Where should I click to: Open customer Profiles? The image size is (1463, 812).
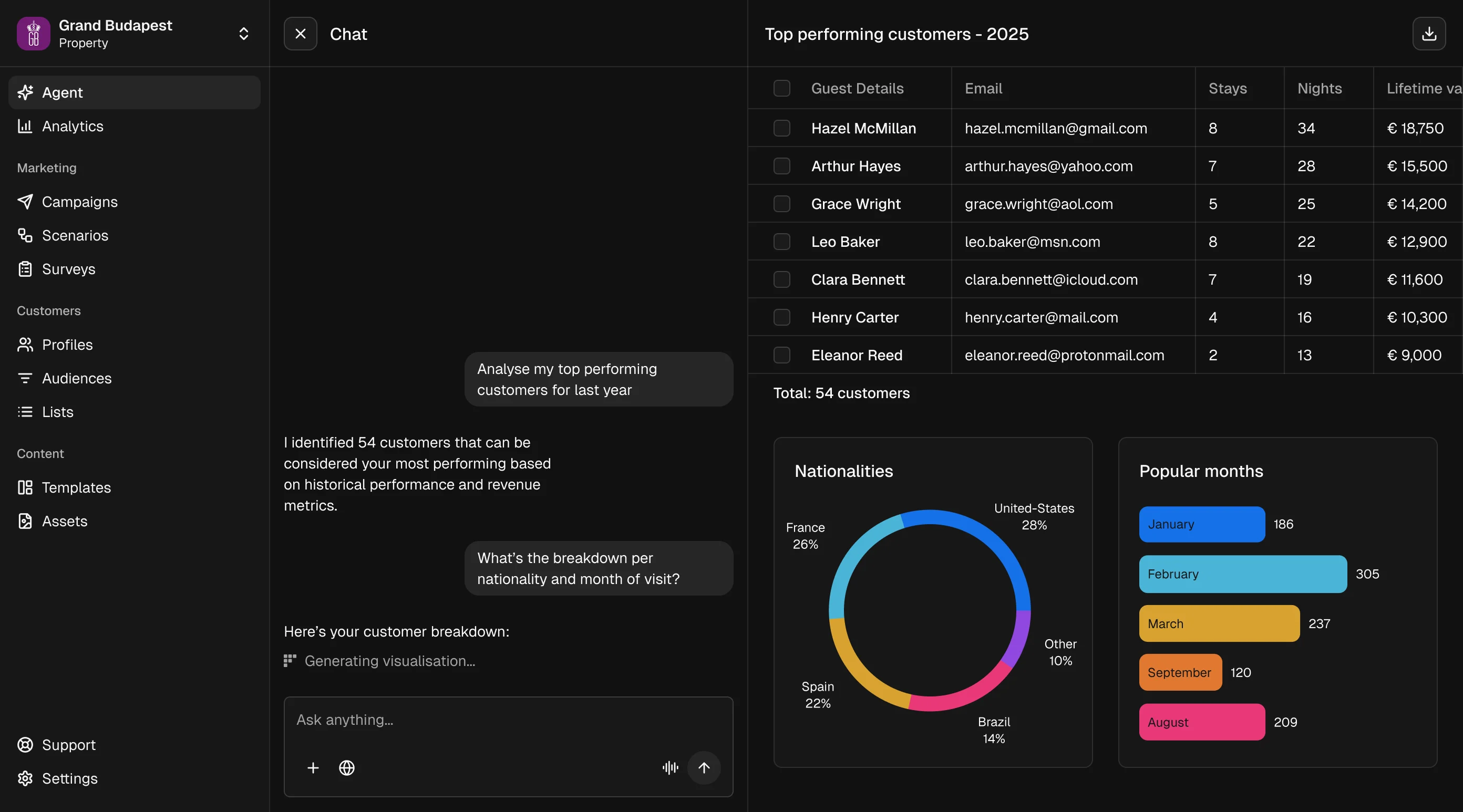pyautogui.click(x=134, y=344)
